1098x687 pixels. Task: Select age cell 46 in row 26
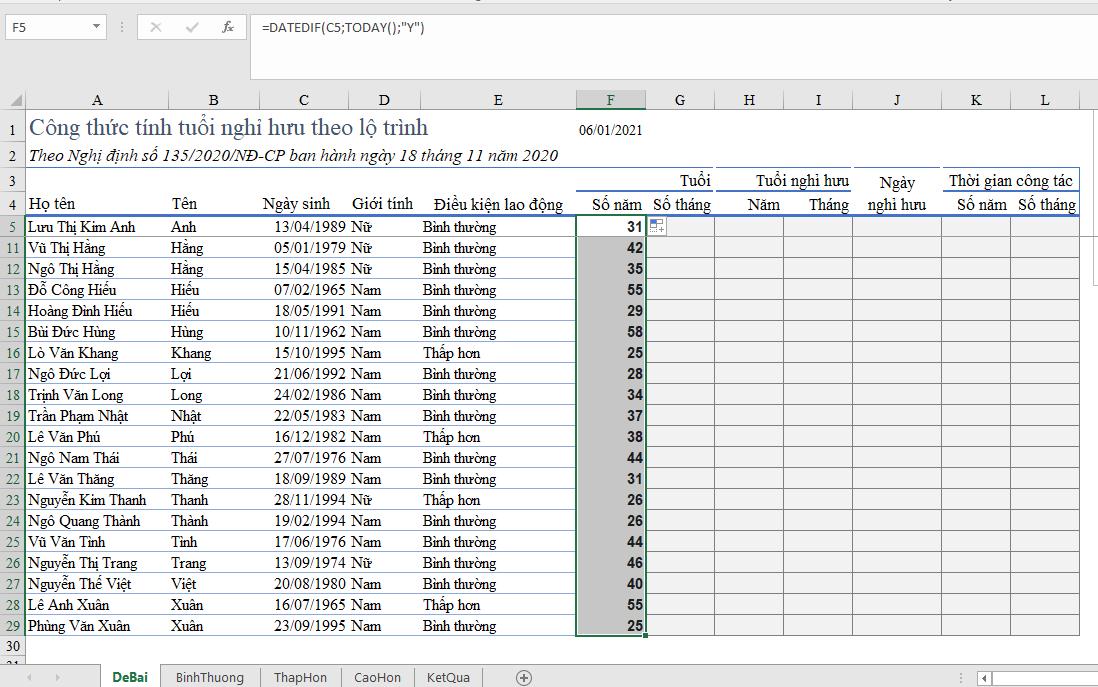point(611,563)
